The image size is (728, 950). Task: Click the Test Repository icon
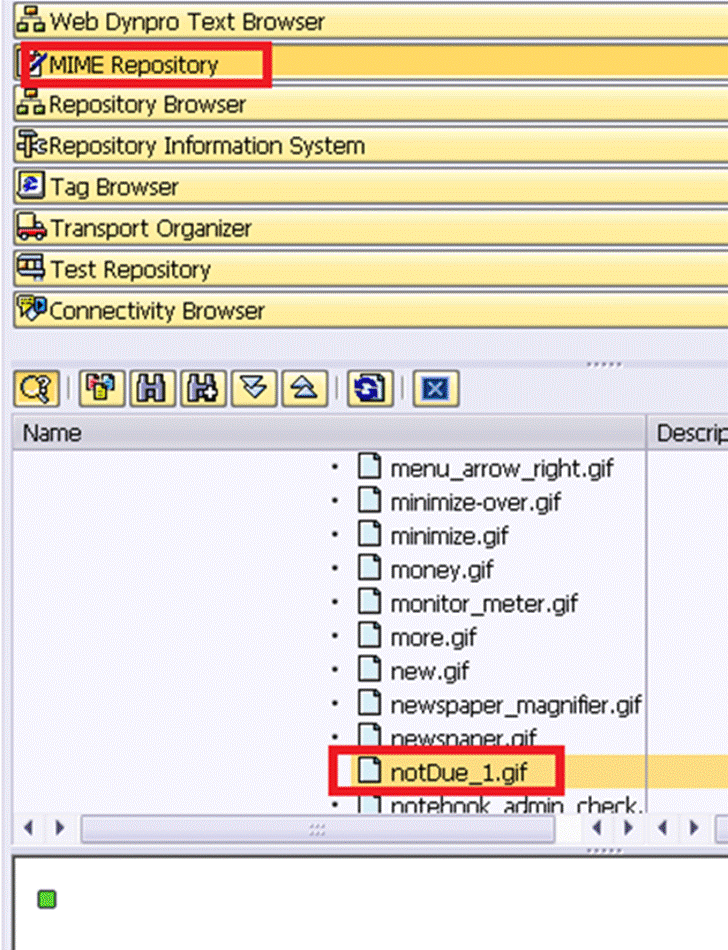click(x=30, y=268)
